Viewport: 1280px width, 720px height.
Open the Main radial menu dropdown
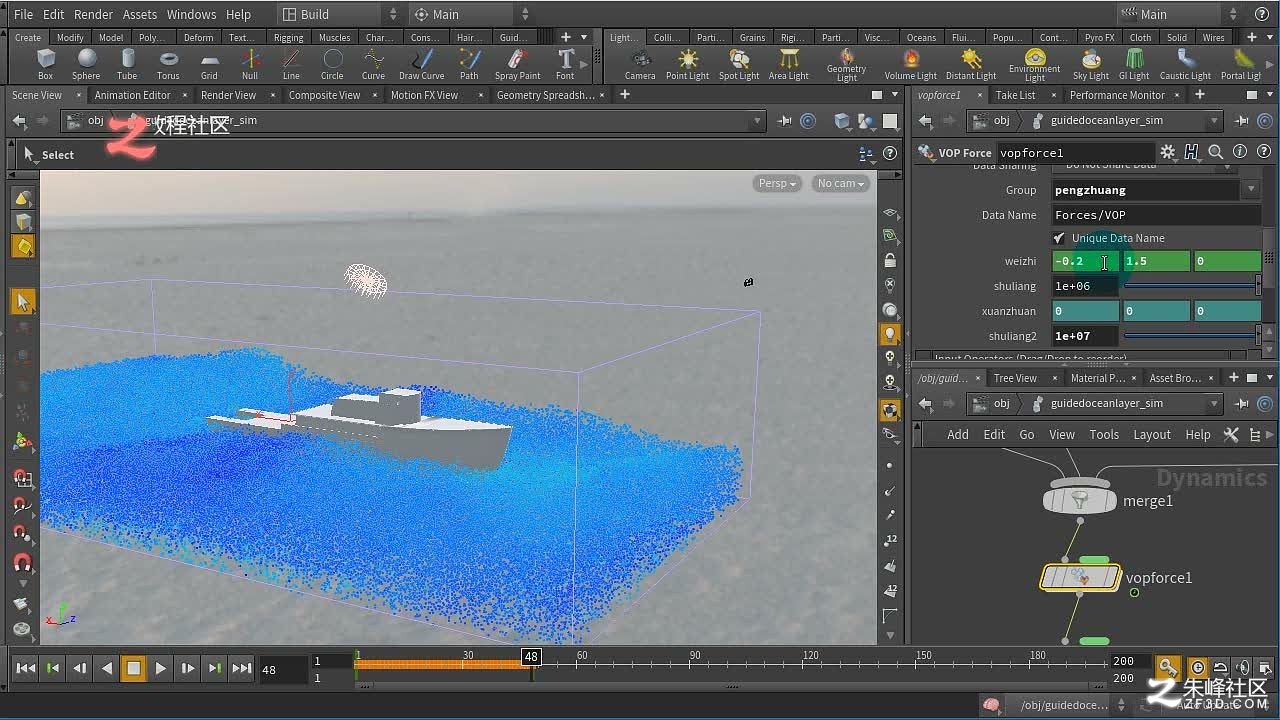tap(471, 14)
